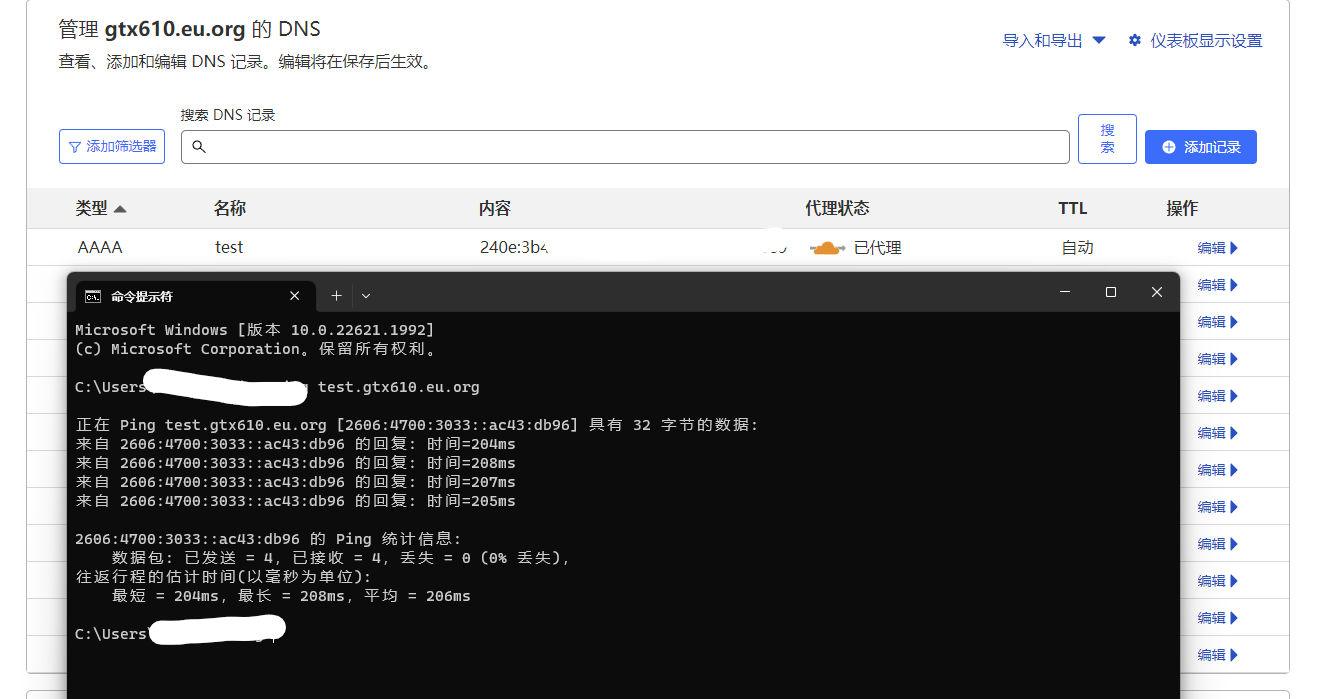Click the gear icon for 仪表板显示设置

(1135, 41)
